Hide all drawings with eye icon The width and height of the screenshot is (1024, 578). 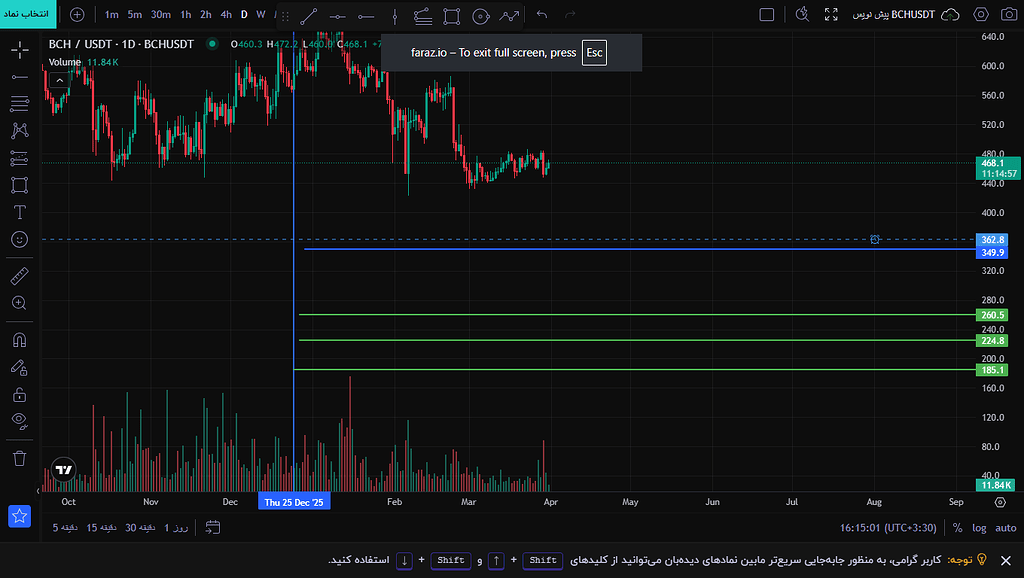pyautogui.click(x=20, y=421)
